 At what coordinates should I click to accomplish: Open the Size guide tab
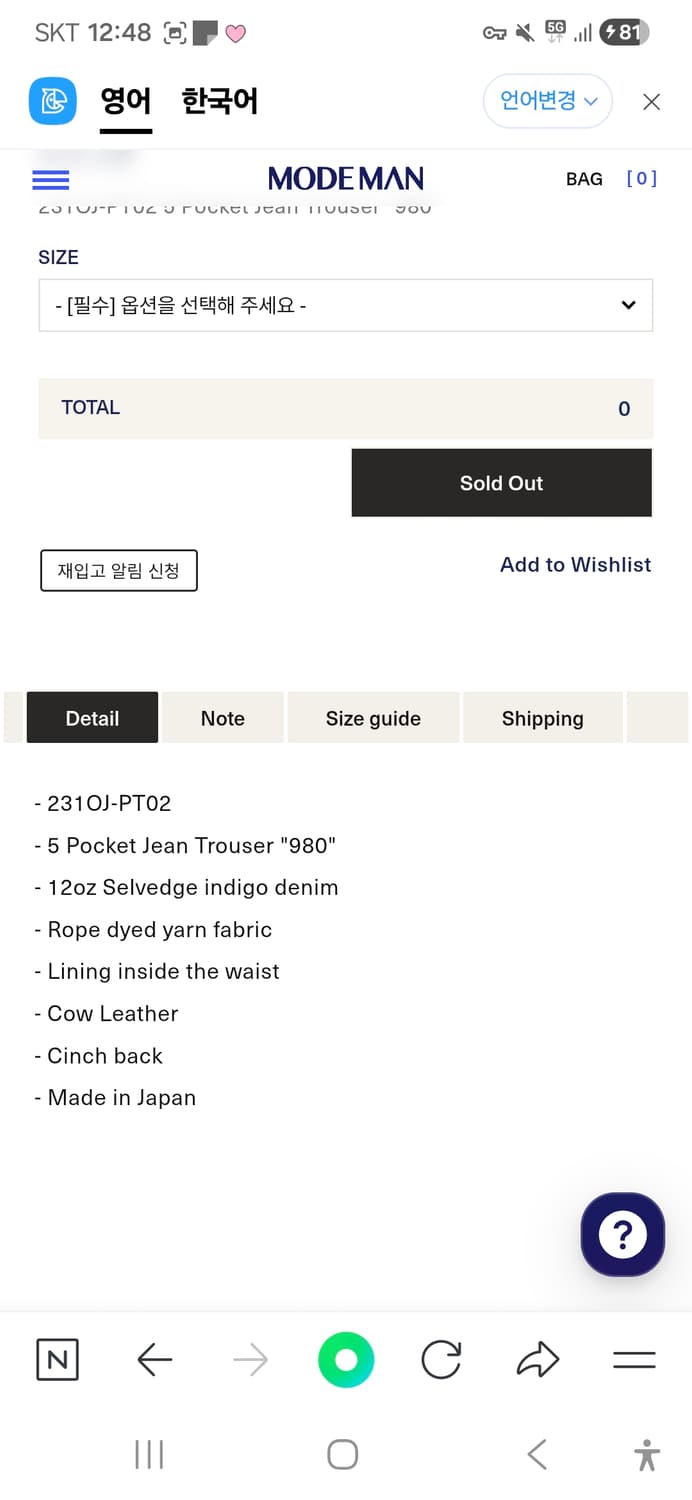pyautogui.click(x=373, y=718)
